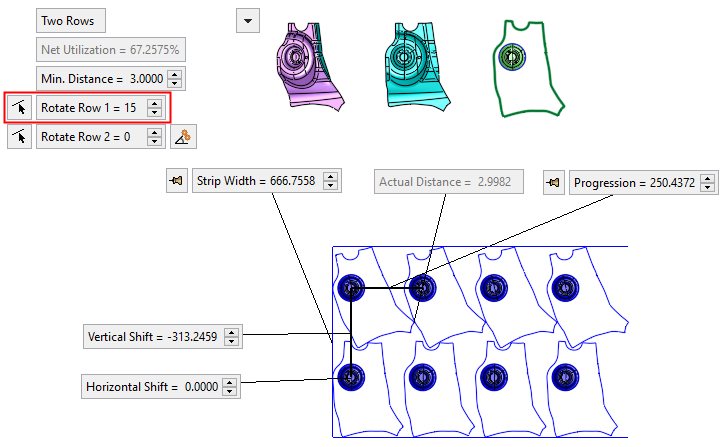This screenshot has height=447, width=725.
Task: Increase Strip Width with up arrow
Action: coord(330,176)
